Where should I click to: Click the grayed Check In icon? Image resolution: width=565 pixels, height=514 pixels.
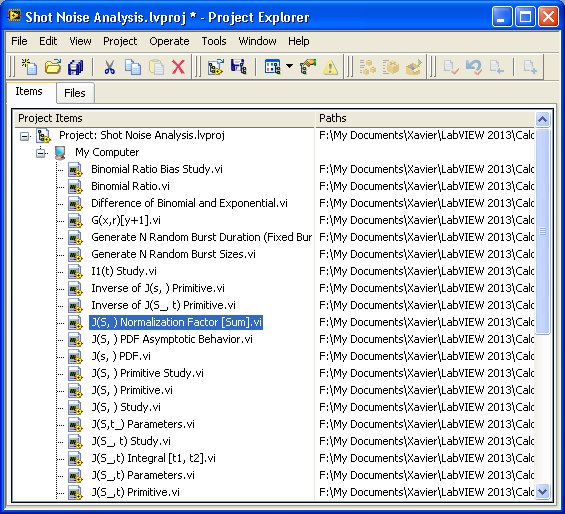pos(497,67)
